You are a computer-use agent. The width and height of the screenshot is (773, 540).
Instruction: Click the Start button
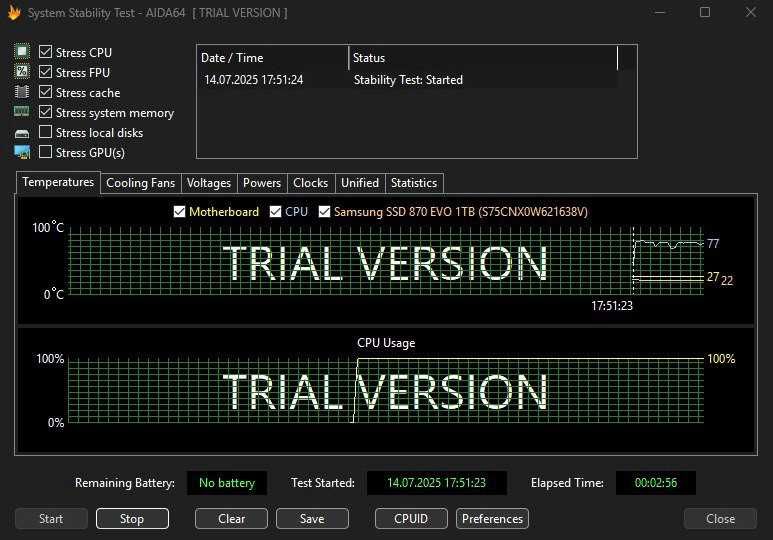(x=51, y=519)
